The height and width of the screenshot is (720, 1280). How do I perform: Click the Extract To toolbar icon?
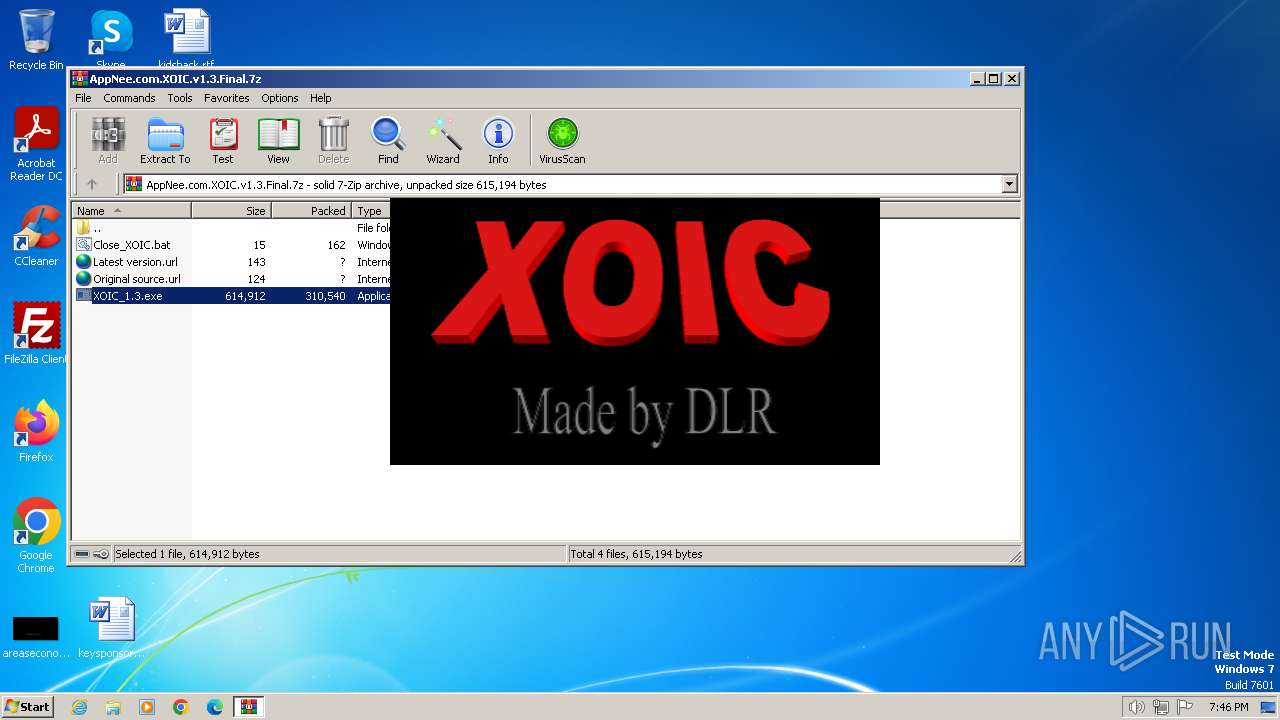pos(165,140)
